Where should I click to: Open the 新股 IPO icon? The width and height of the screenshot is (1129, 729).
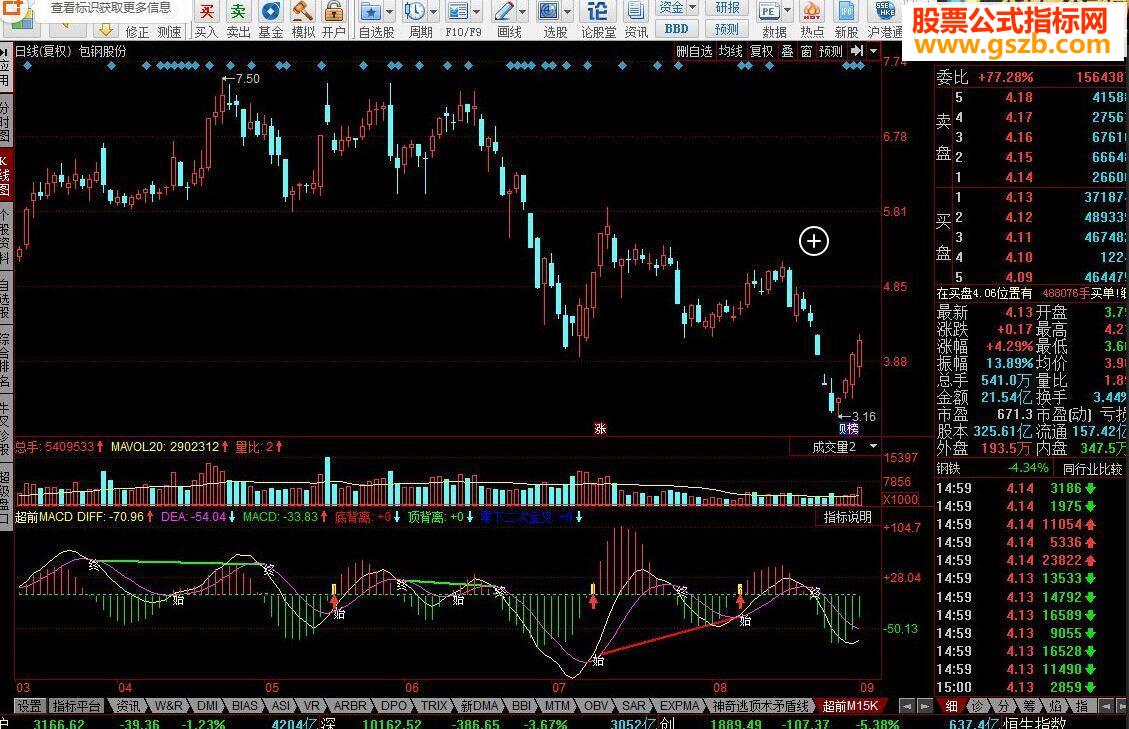pos(847,12)
